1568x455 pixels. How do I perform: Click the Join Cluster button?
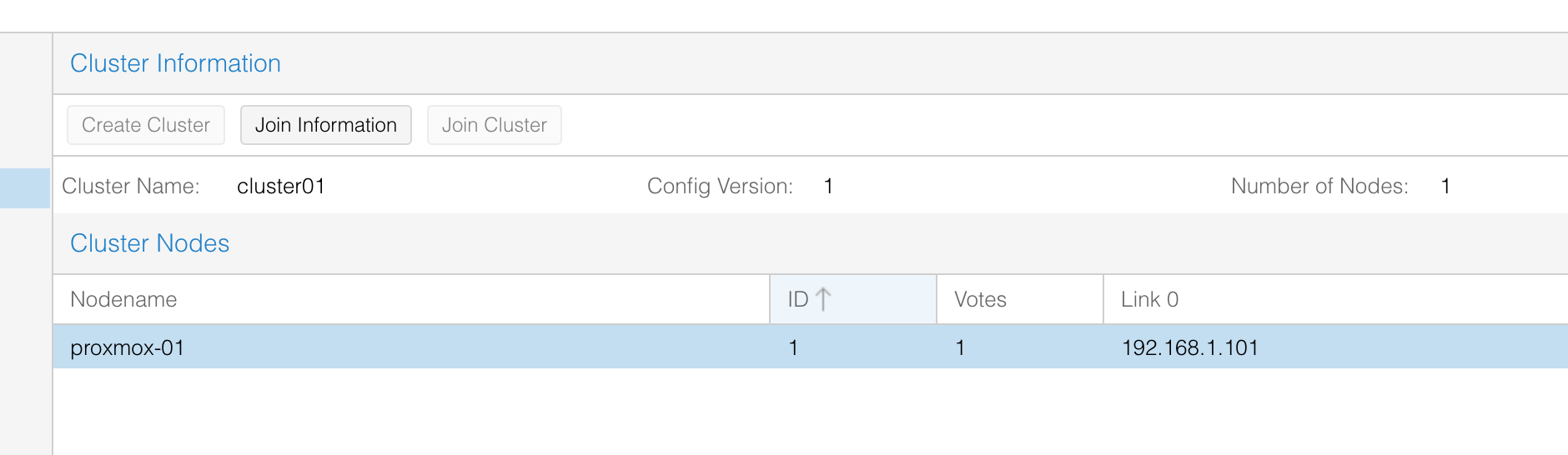point(494,125)
